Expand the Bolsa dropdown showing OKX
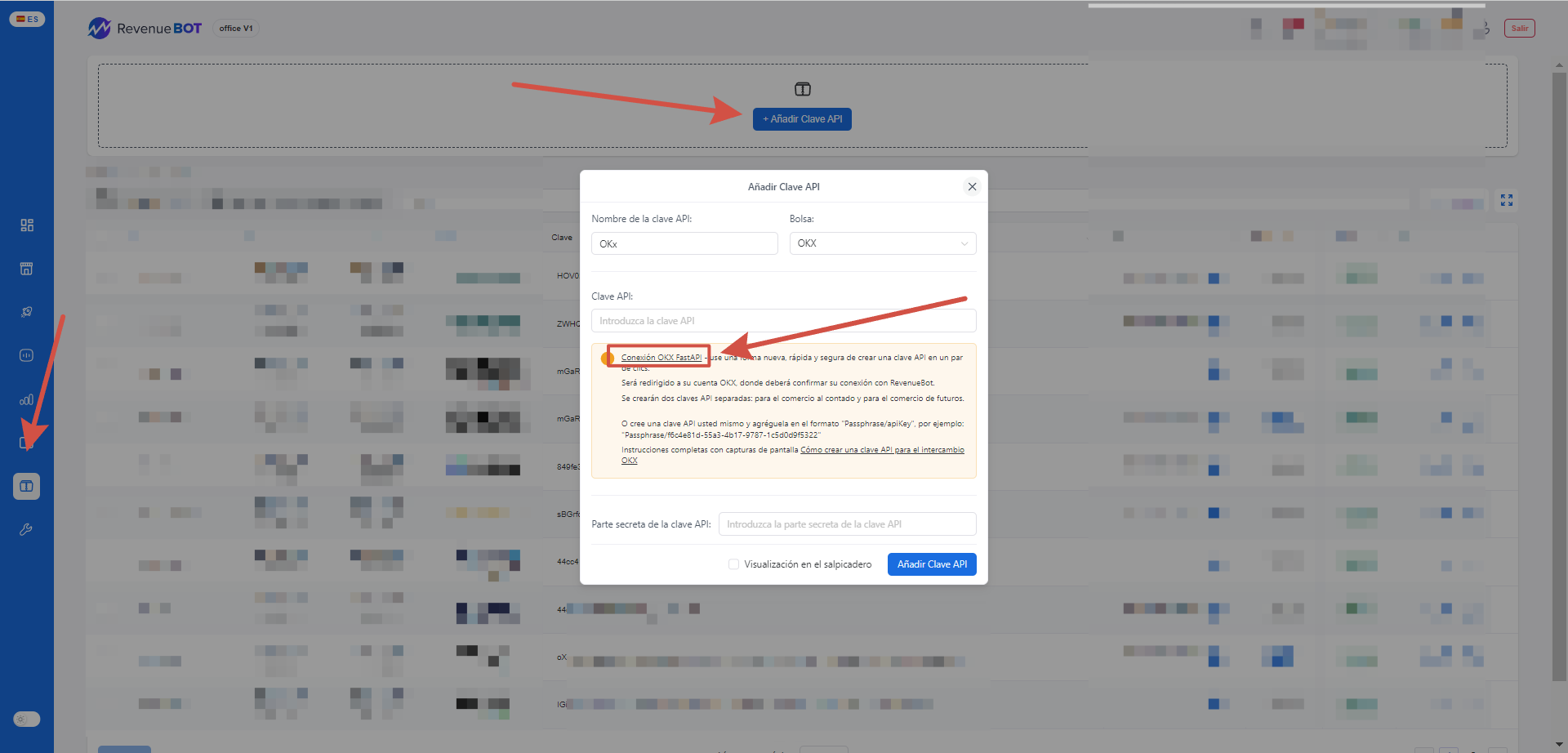 883,243
